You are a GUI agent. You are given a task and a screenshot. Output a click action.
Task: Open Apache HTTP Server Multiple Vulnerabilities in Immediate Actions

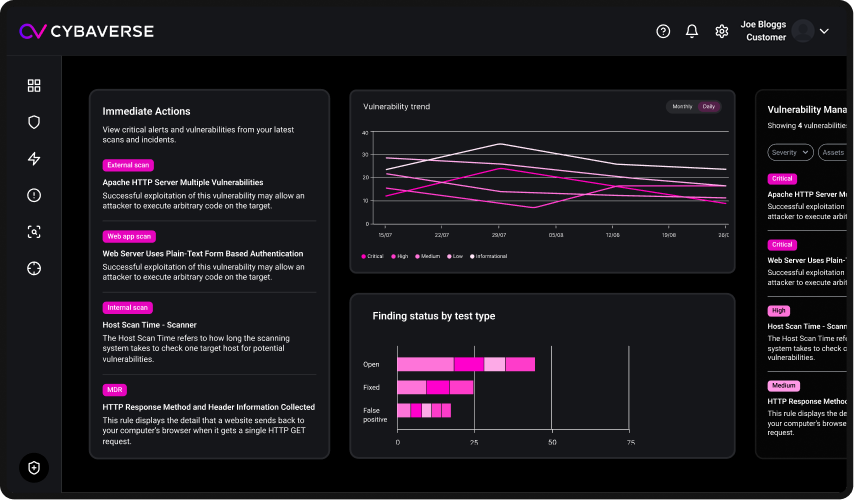(x=183, y=183)
